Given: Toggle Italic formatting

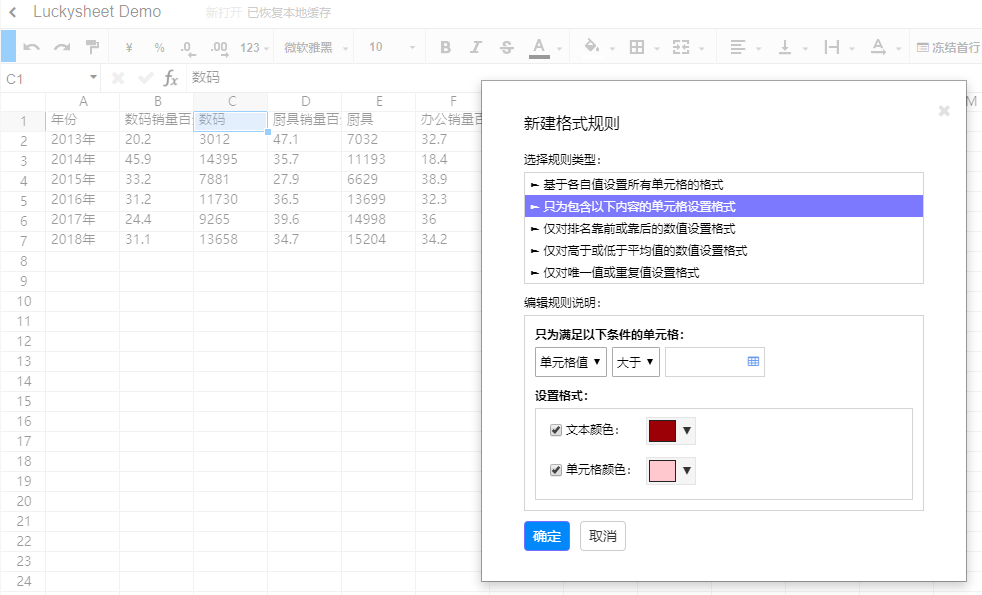Looking at the screenshot, I should coord(475,46).
